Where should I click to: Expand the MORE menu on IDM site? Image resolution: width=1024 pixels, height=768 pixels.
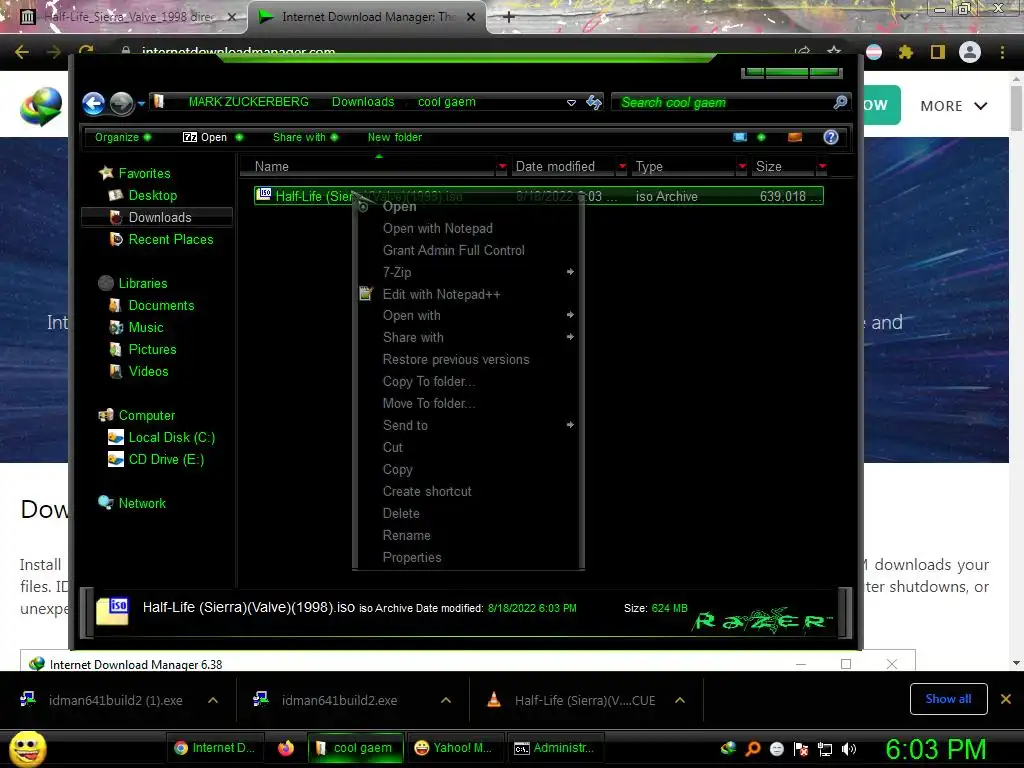pos(953,106)
